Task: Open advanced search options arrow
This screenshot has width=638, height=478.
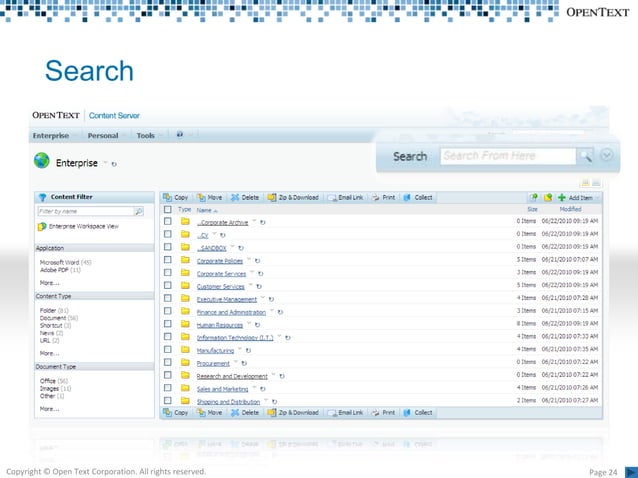Action: [607, 155]
